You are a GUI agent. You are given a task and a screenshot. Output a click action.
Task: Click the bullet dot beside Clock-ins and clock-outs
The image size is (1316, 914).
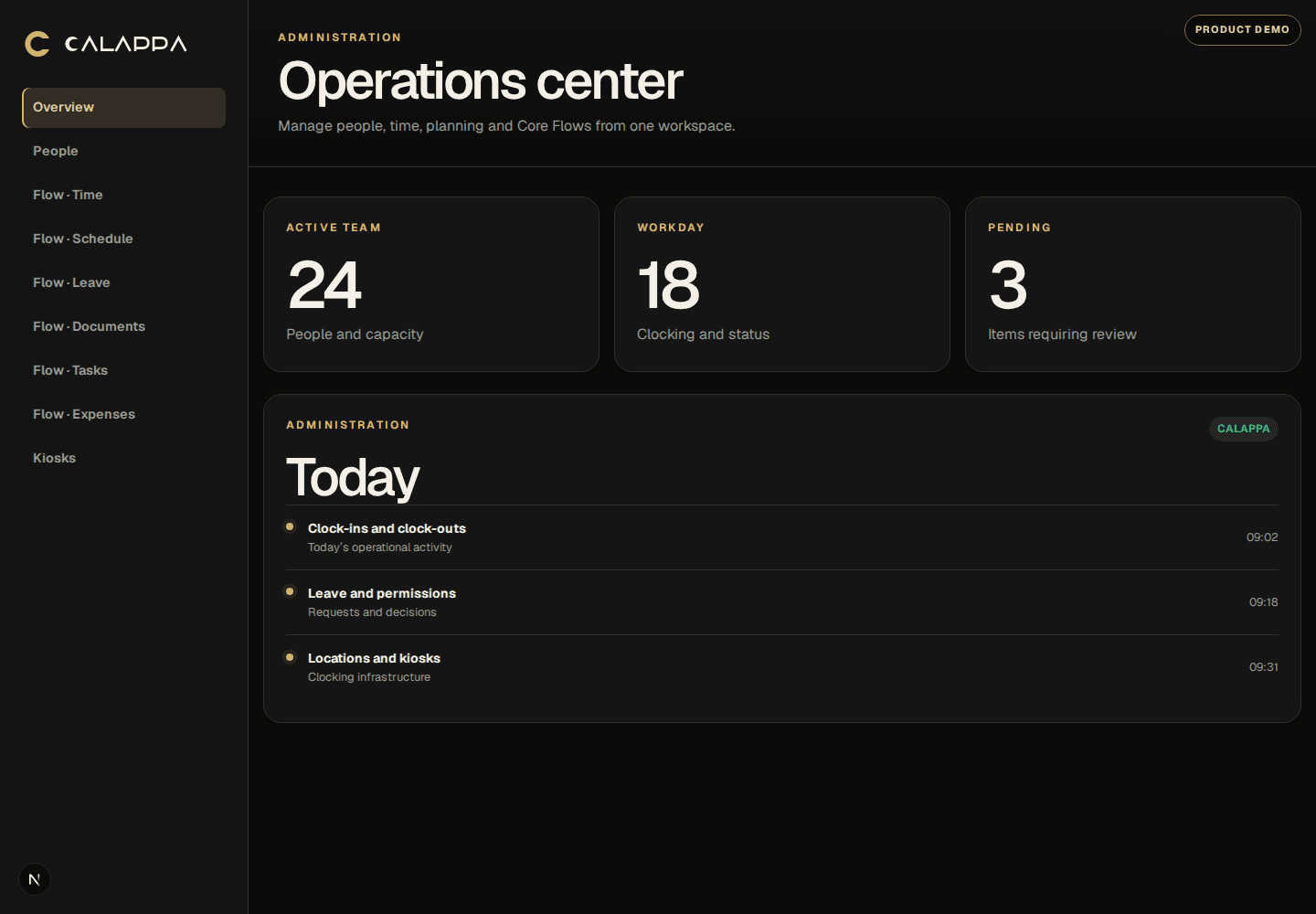pos(290,526)
